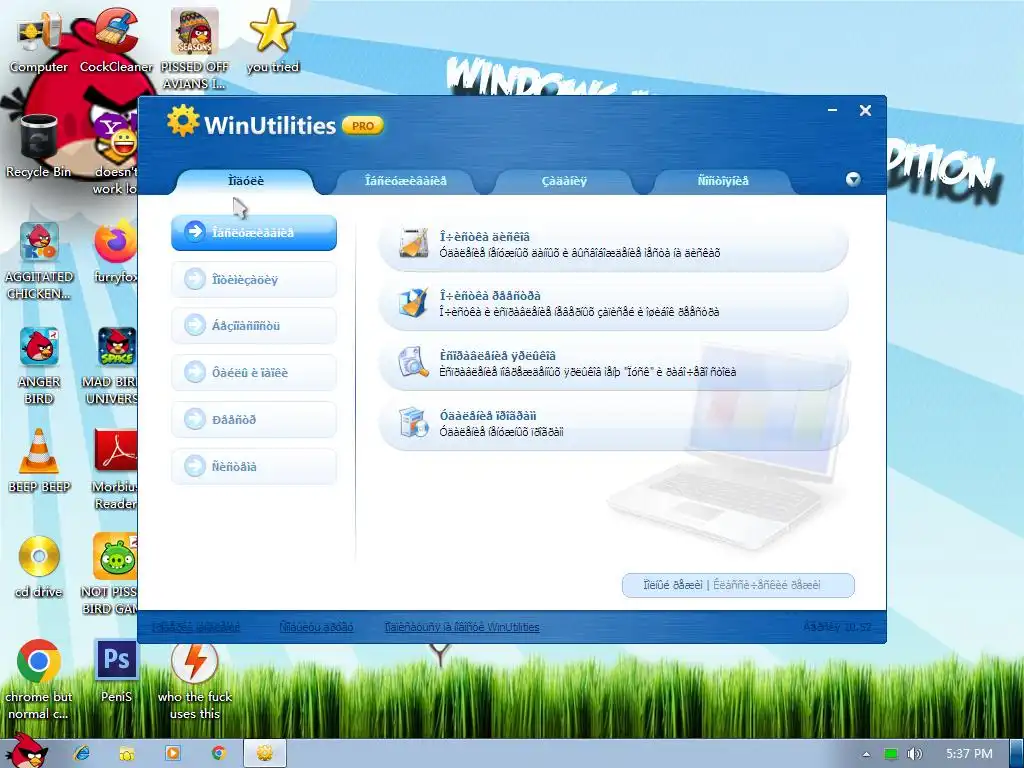
Task: Open the Angry Bird Start button
Action: click(25, 751)
